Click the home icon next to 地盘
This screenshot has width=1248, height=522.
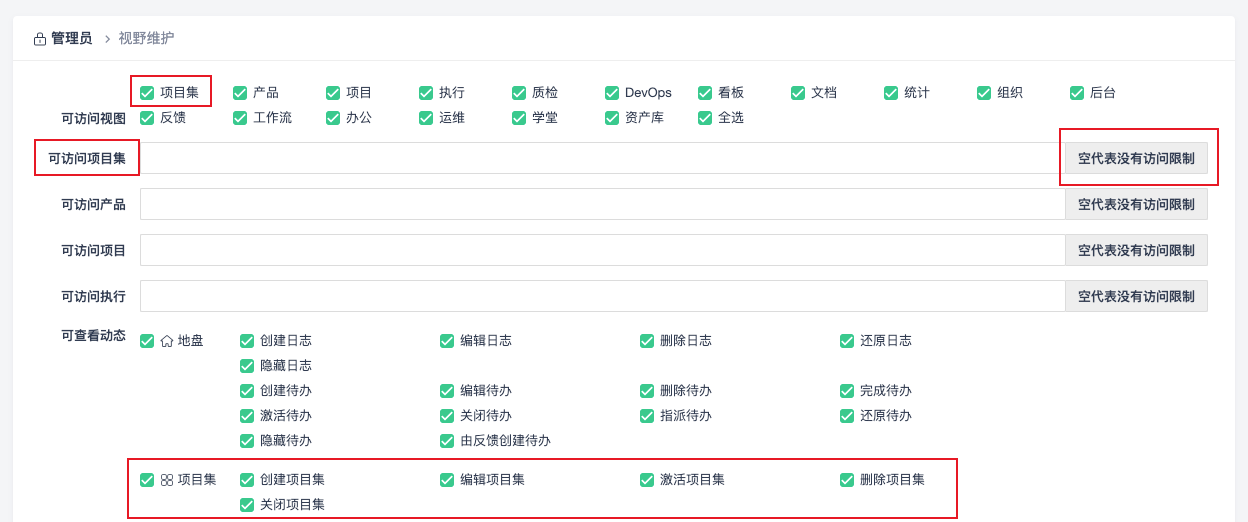click(167, 341)
